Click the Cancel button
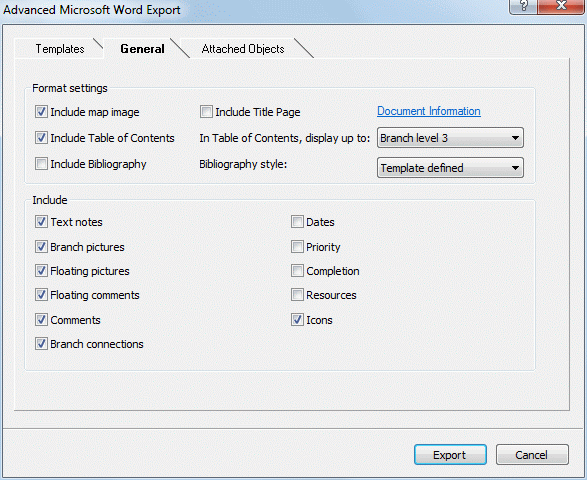Viewport: 587px width, 480px height. (x=532, y=455)
